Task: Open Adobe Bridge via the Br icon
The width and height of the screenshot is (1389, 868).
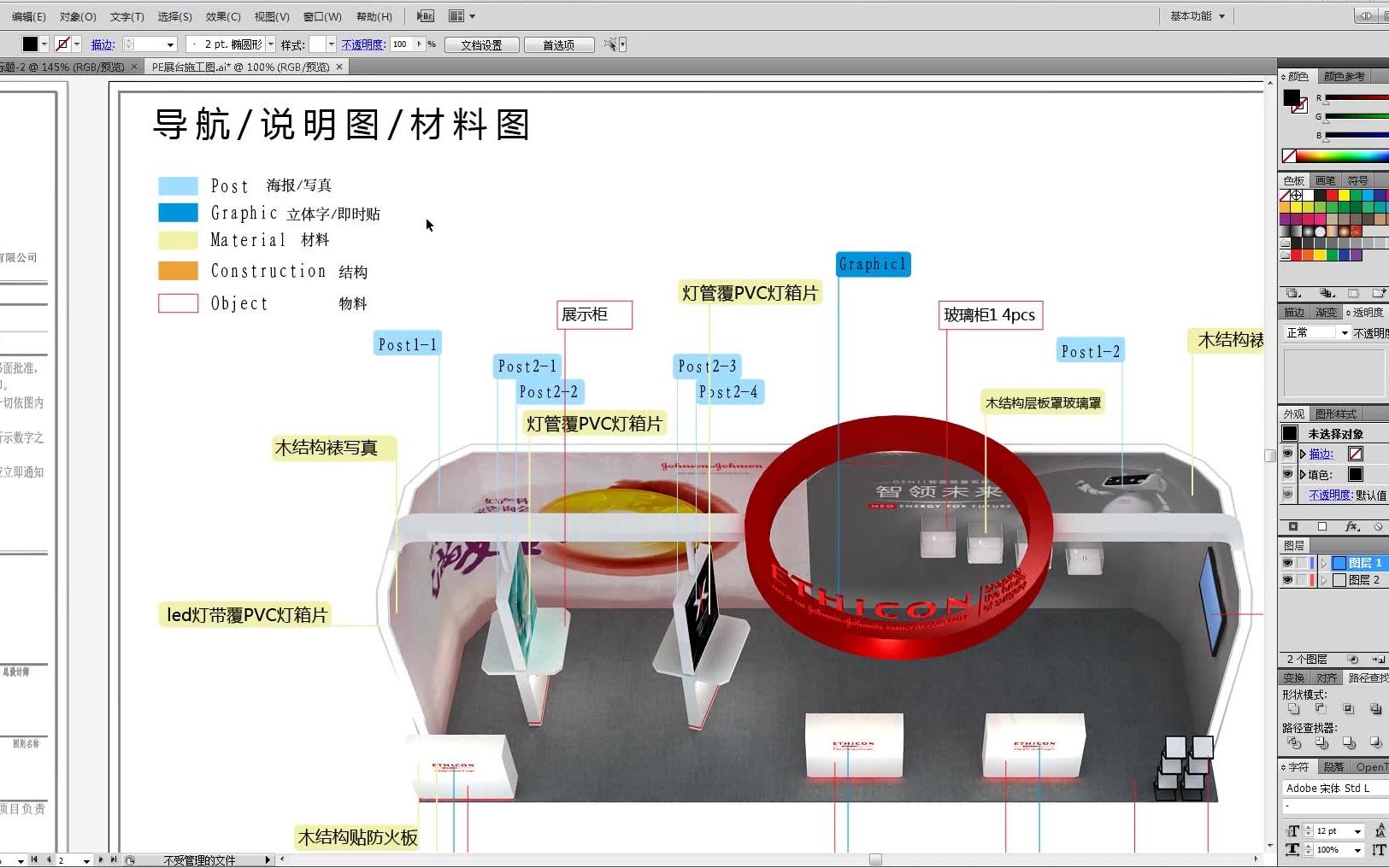Action: click(425, 16)
